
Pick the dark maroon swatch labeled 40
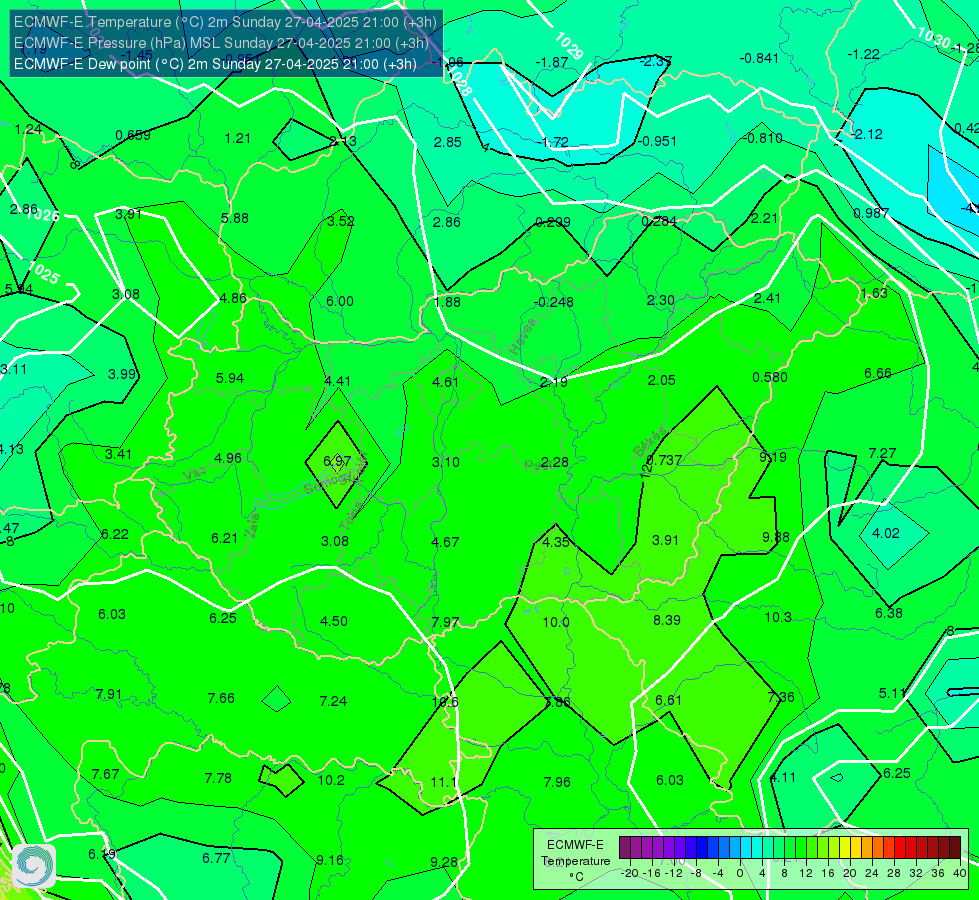(955, 848)
